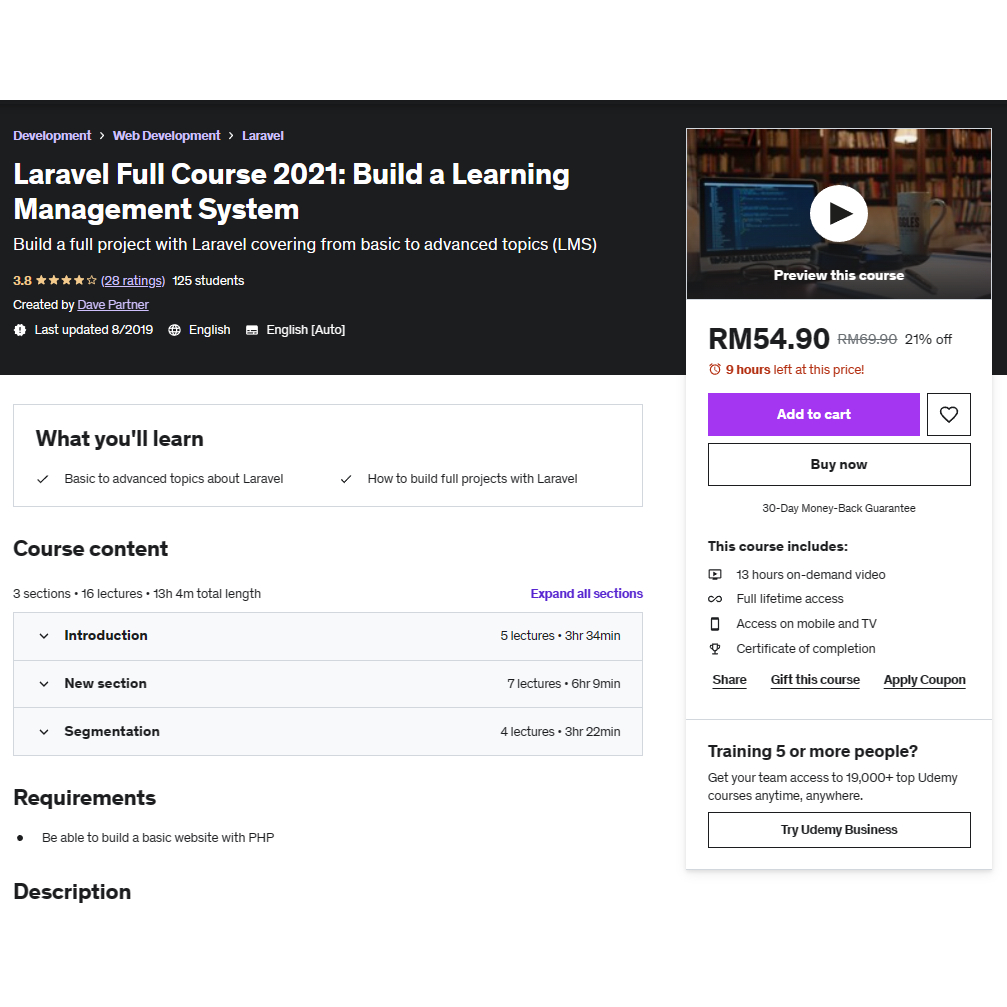Click the alarm clock icon by price timer
Screen dimensions: 1007x1007
(715, 370)
